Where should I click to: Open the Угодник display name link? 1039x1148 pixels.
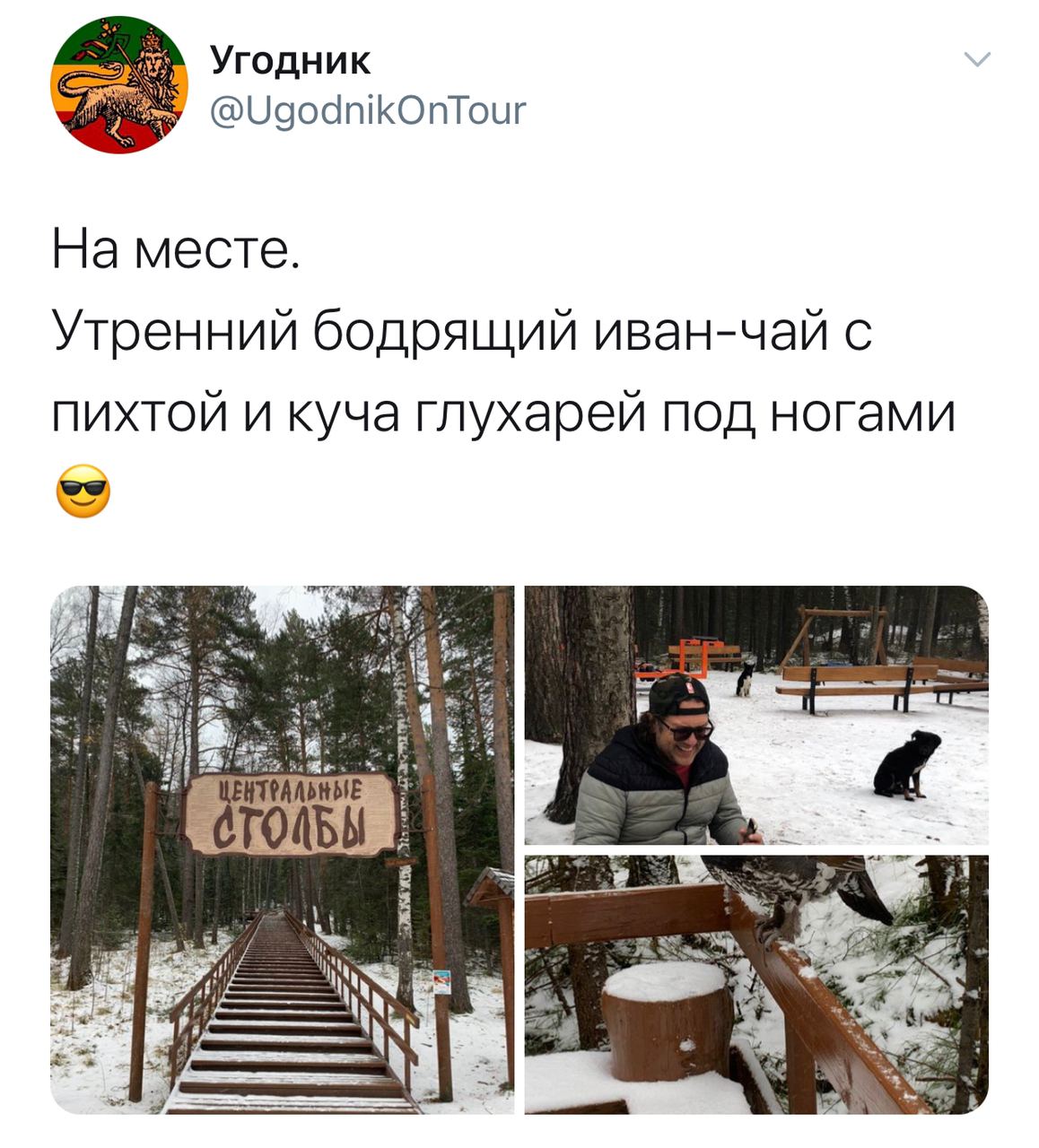pos(290,60)
